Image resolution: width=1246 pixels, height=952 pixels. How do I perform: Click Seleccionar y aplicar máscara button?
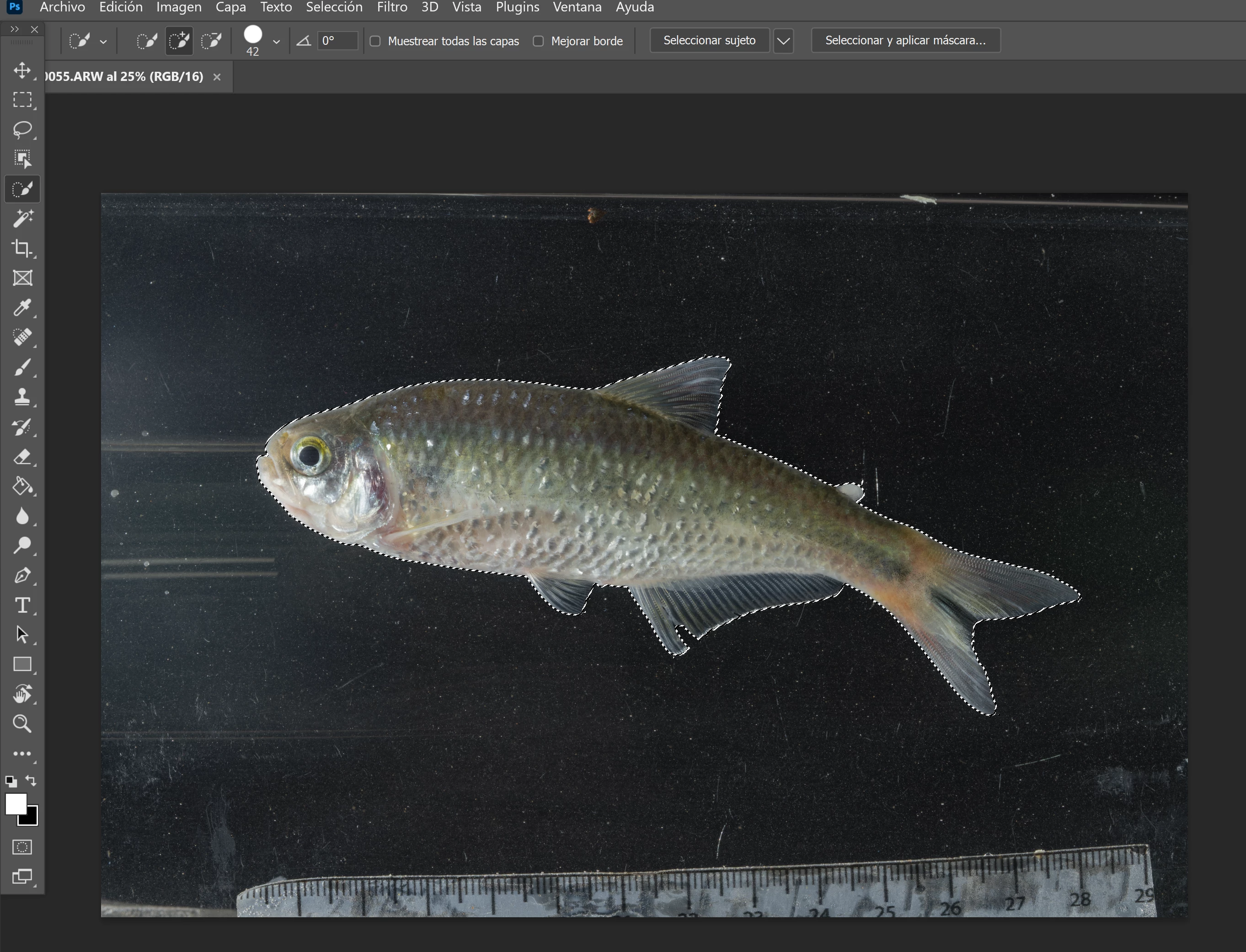[x=905, y=40]
